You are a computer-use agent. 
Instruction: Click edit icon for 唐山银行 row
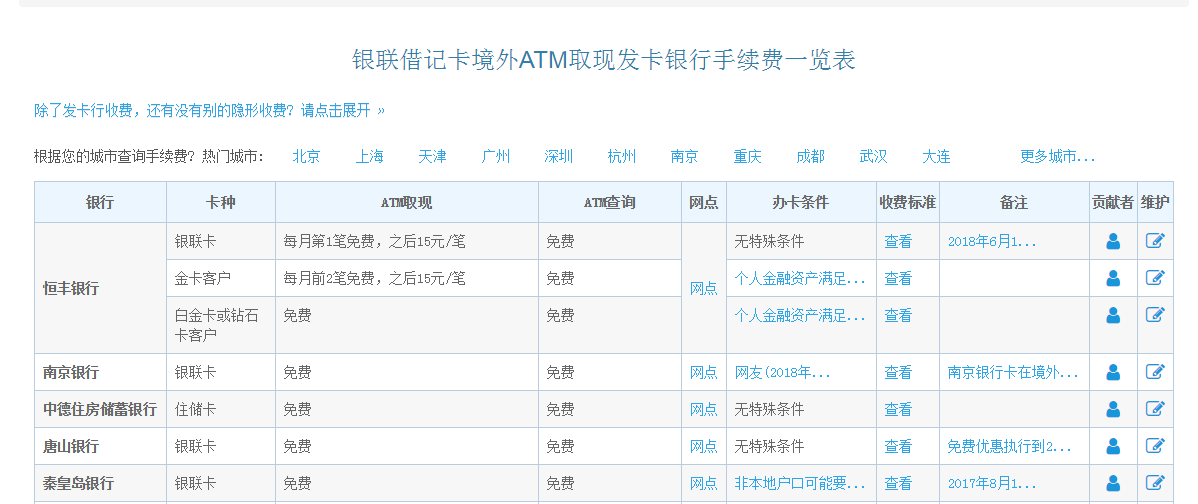tap(1155, 446)
